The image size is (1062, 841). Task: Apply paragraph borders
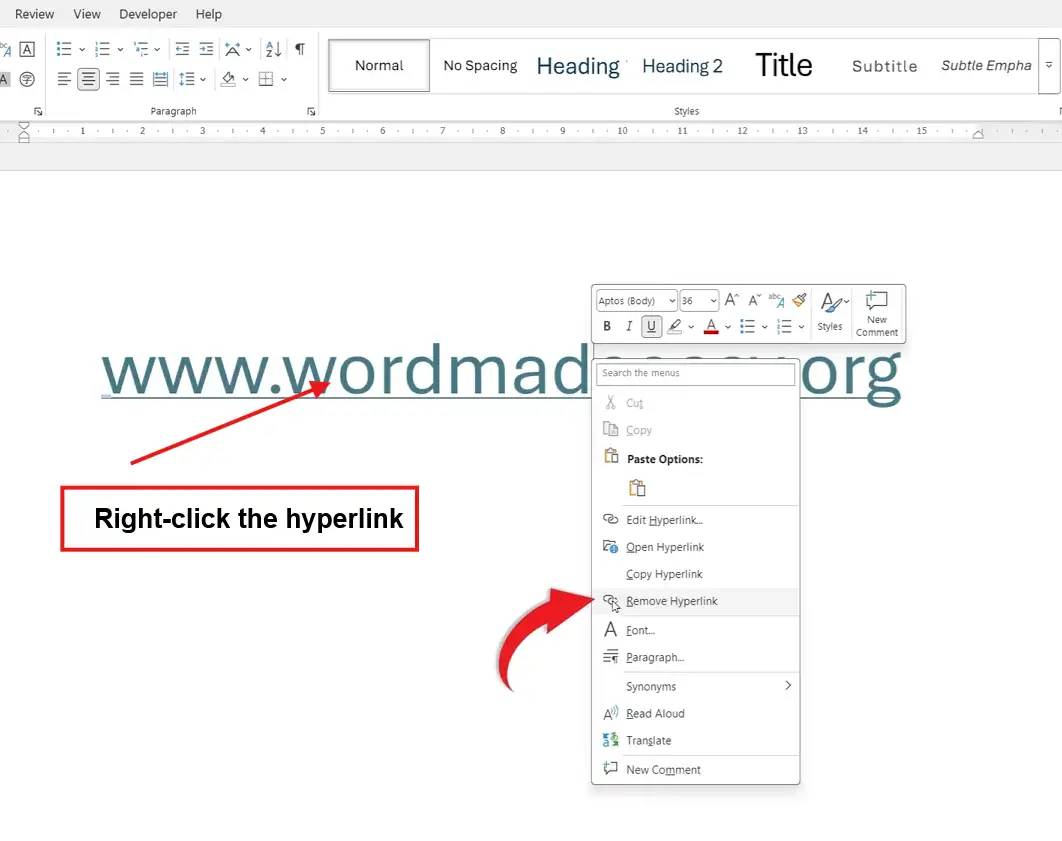pos(266,79)
